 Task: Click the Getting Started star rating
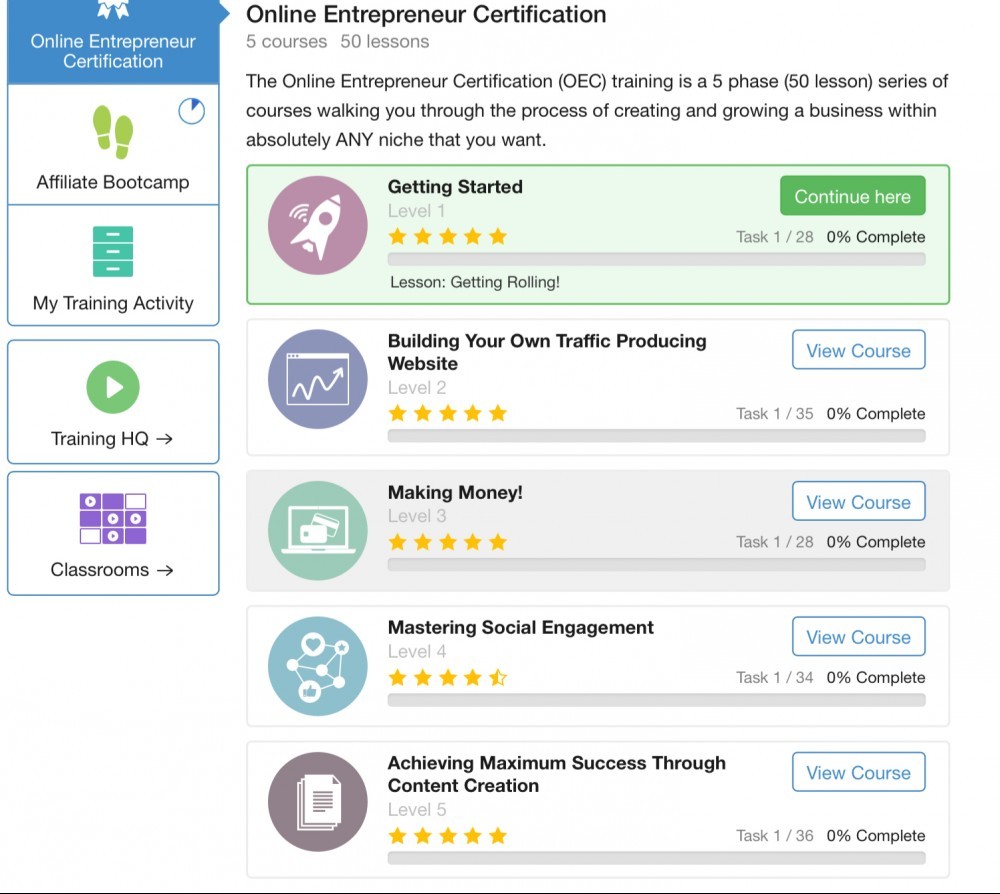(x=448, y=237)
